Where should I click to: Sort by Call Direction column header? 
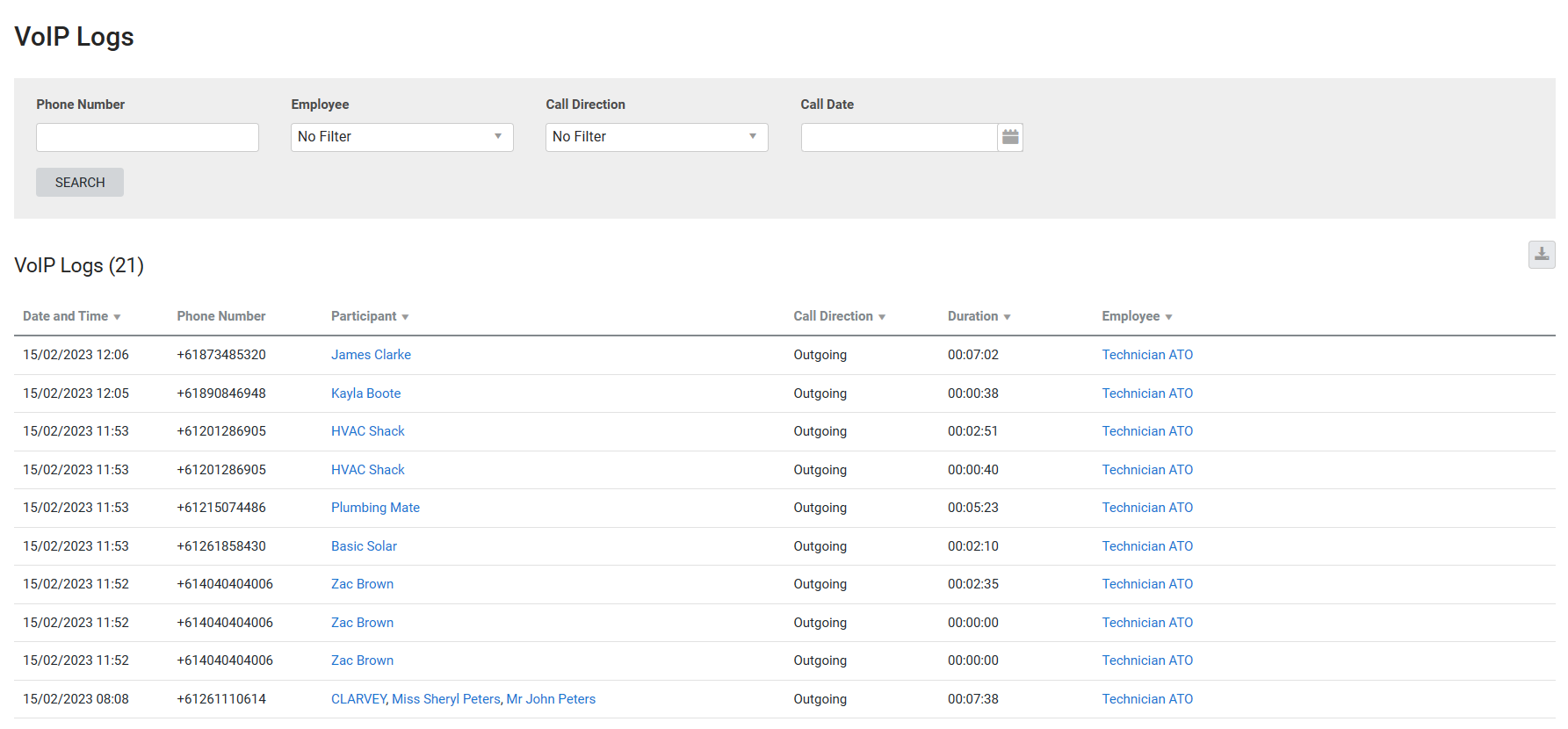(838, 316)
